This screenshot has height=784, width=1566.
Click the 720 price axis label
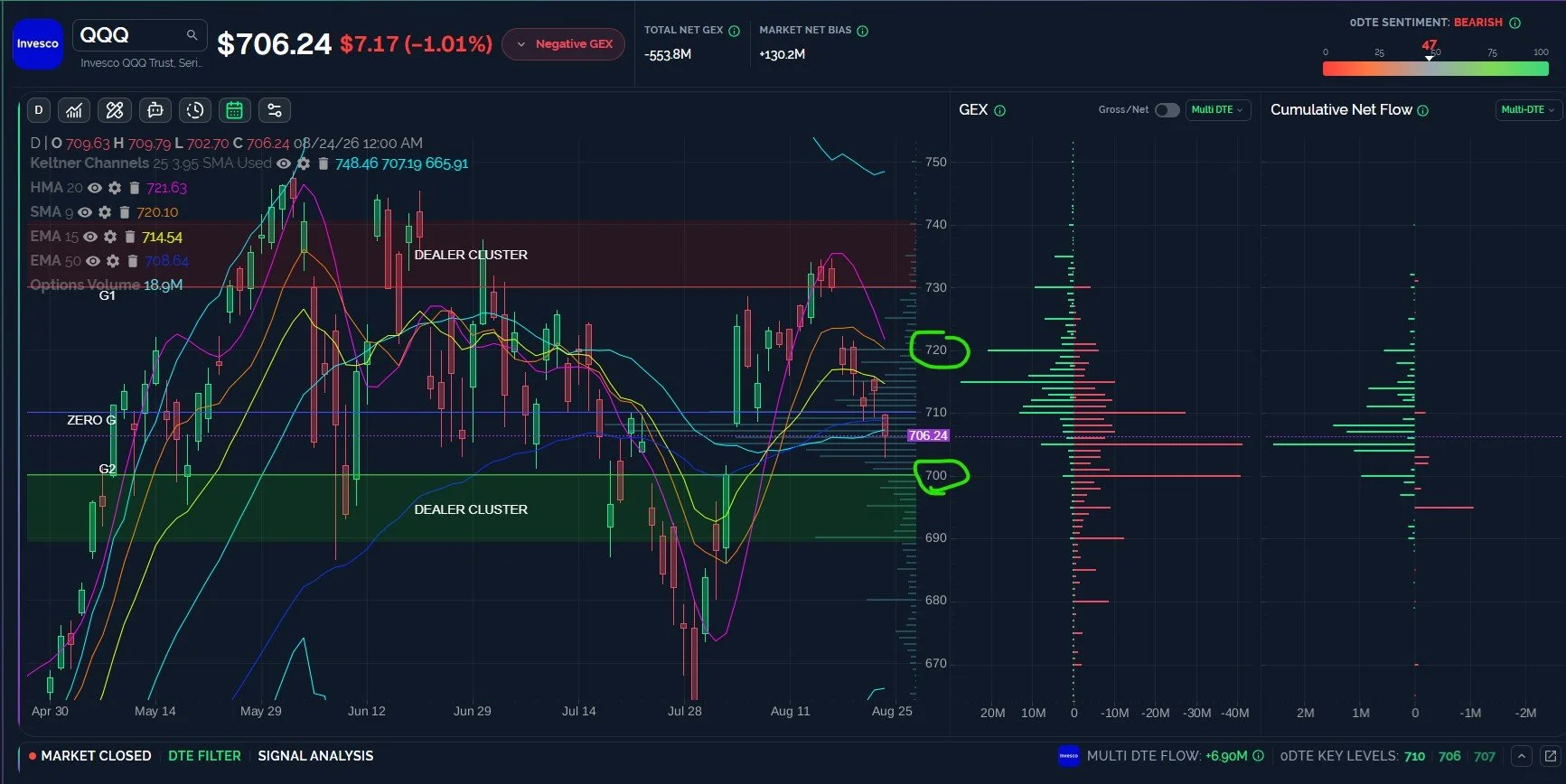[936, 350]
